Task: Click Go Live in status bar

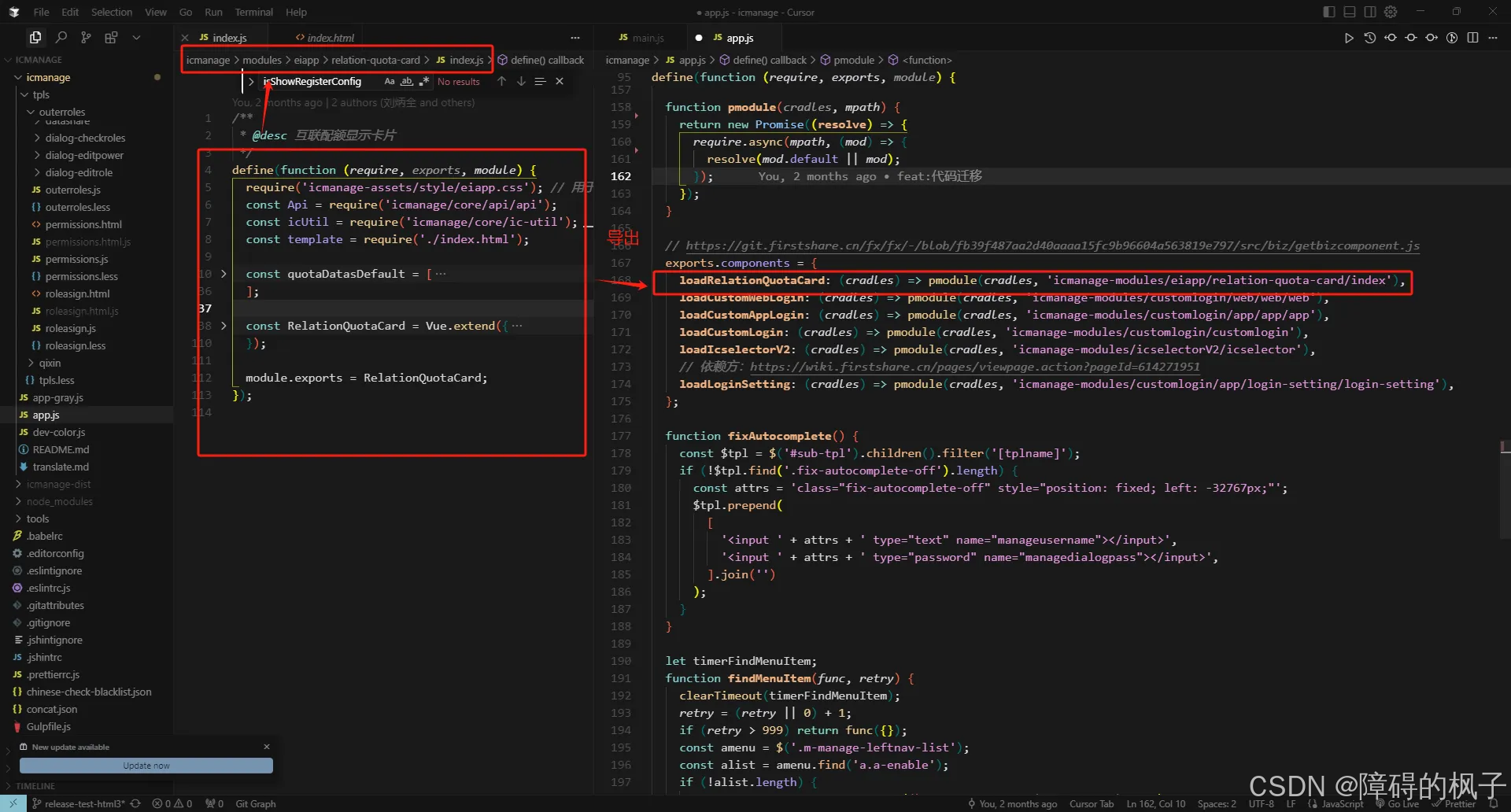Action: 1397,803
